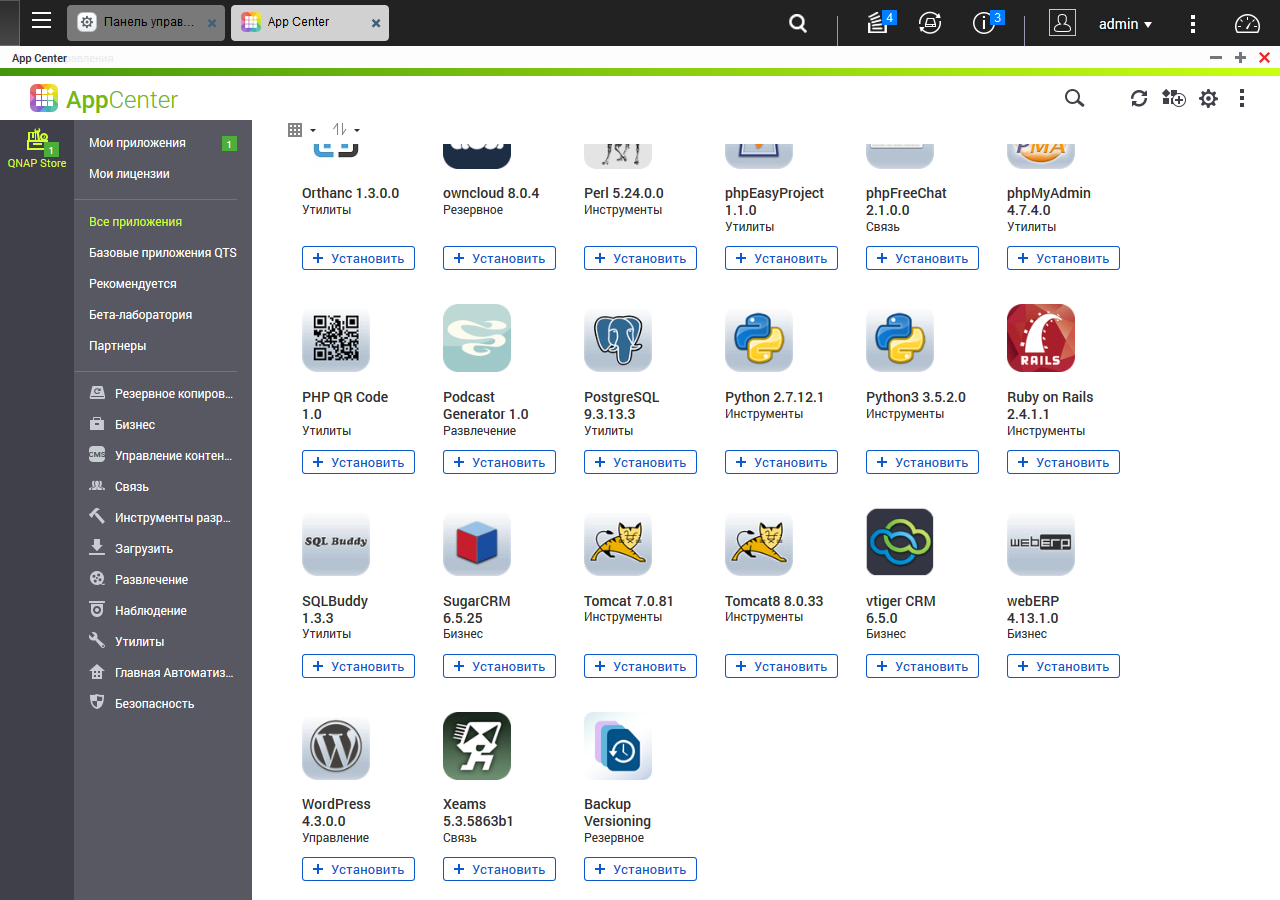Viewport: 1280px width, 900px height.
Task: Open the dashboard gauge icon in top bar
Action: [1248, 24]
